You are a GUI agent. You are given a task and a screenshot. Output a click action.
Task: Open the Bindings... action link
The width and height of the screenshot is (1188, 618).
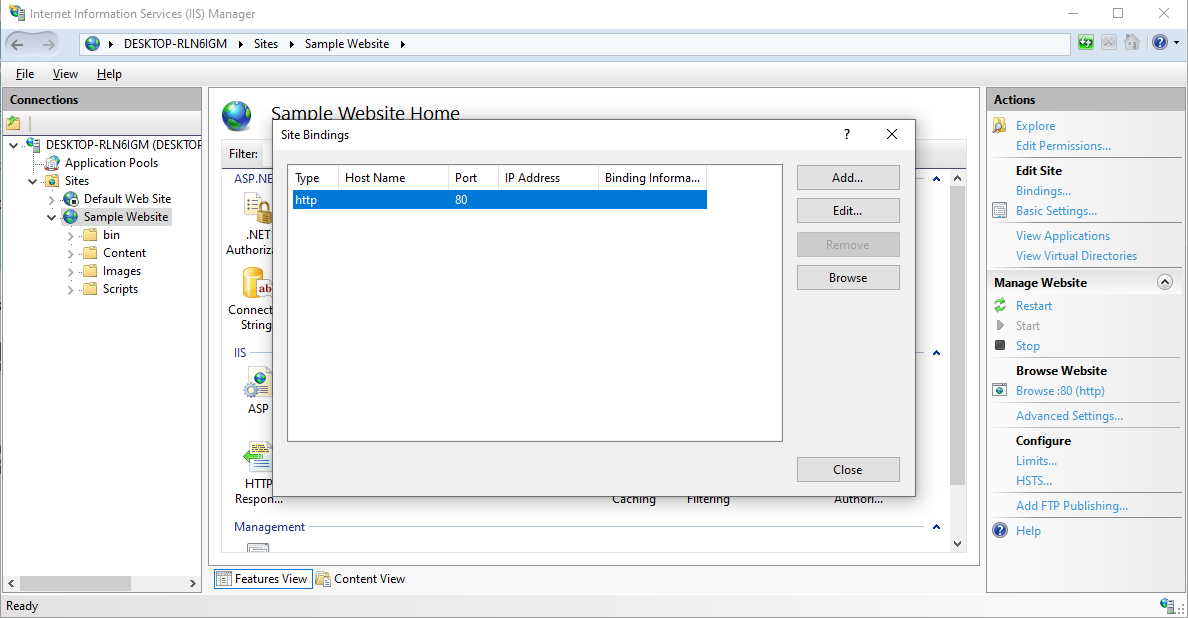(1043, 191)
